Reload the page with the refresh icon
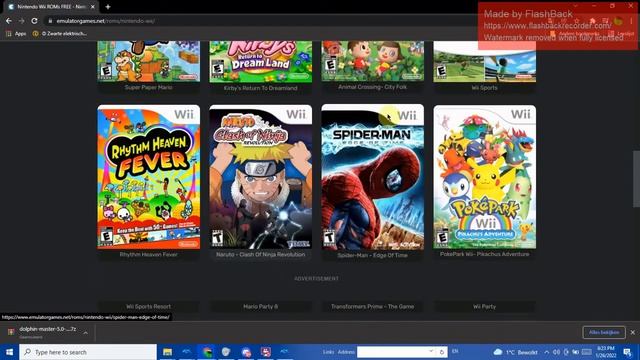Image resolution: width=640 pixels, height=360 pixels. tap(35, 21)
